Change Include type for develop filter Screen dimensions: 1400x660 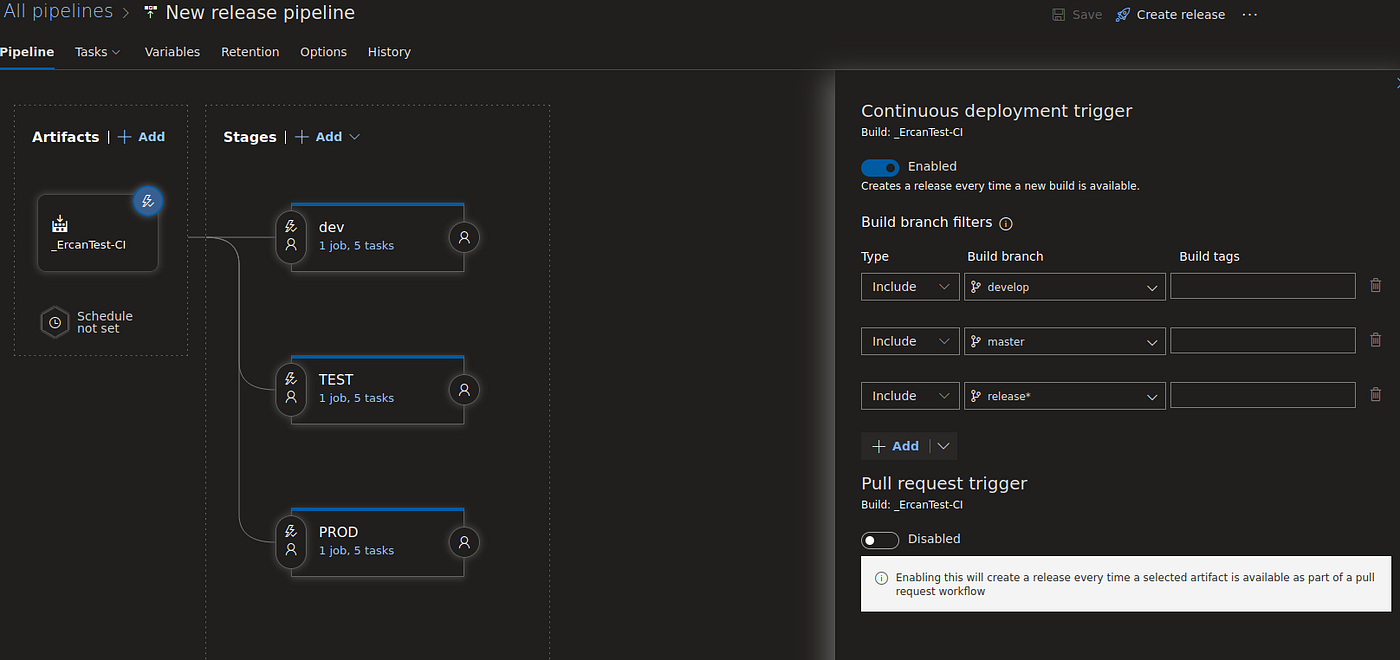[910, 287]
